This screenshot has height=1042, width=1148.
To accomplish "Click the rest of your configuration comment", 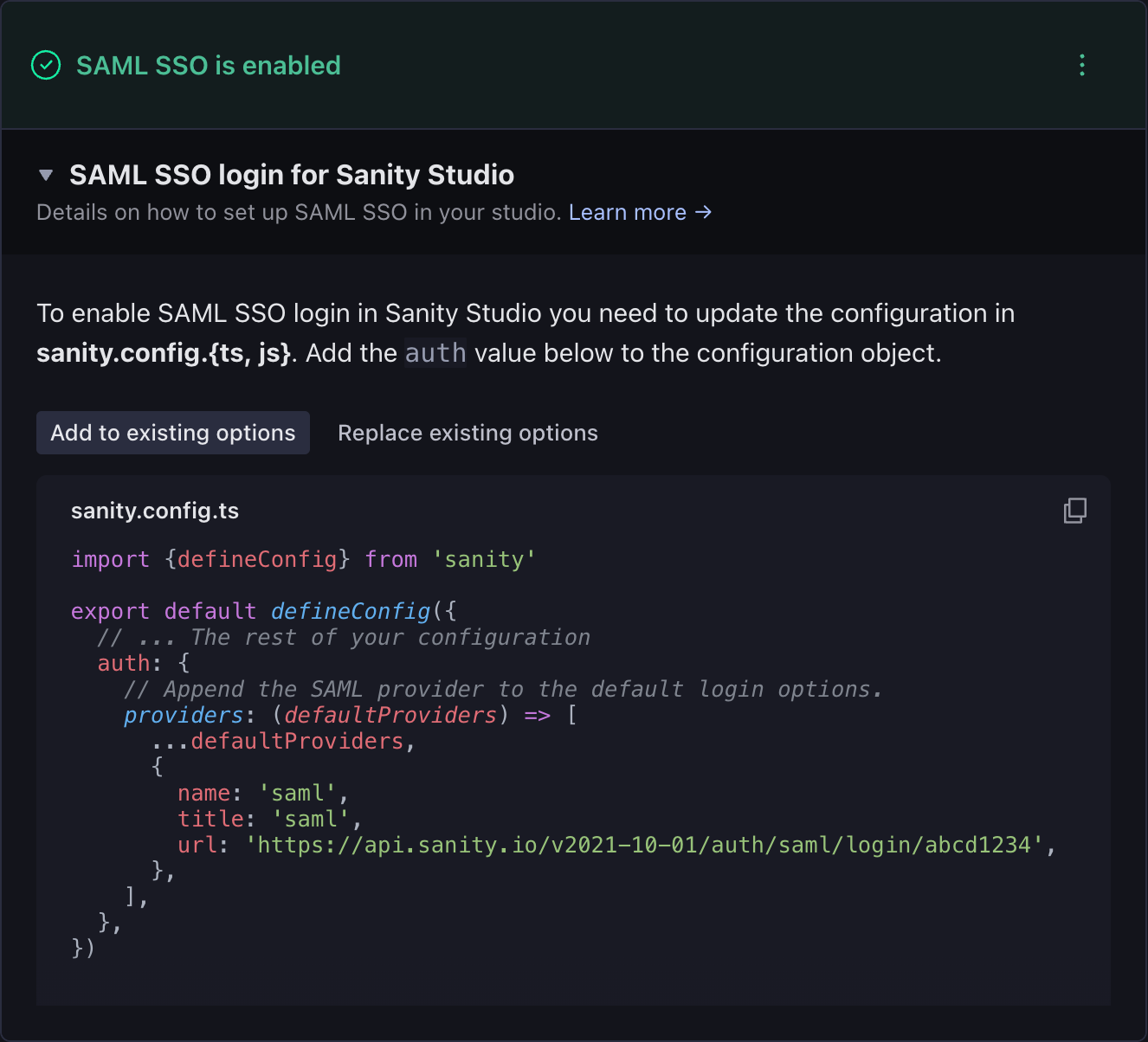I will [x=344, y=637].
